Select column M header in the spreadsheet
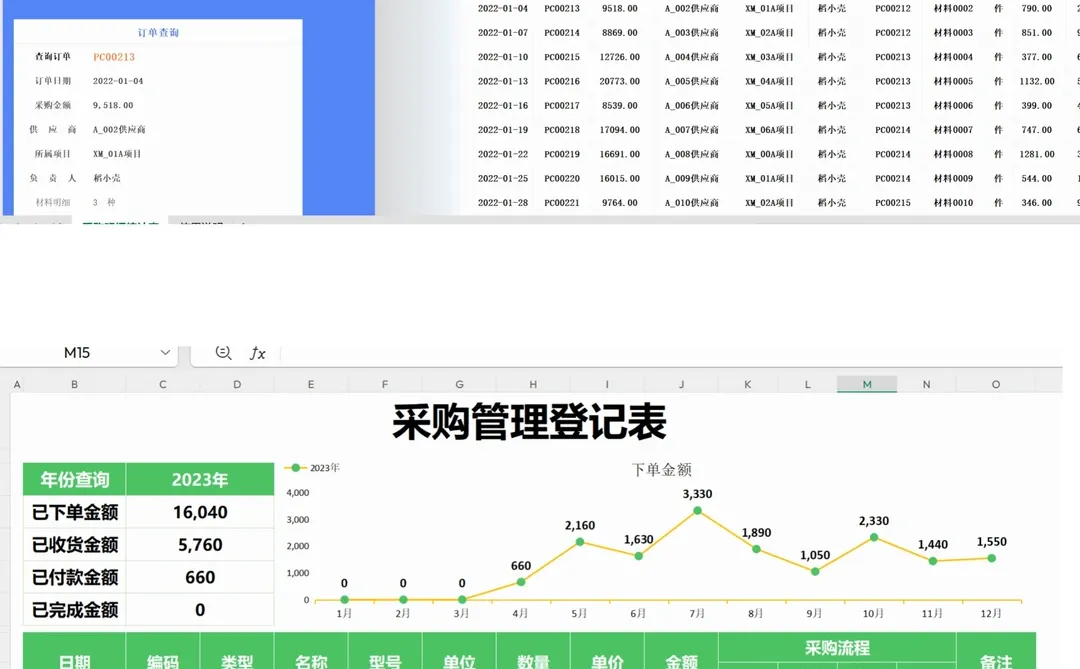 tap(866, 383)
